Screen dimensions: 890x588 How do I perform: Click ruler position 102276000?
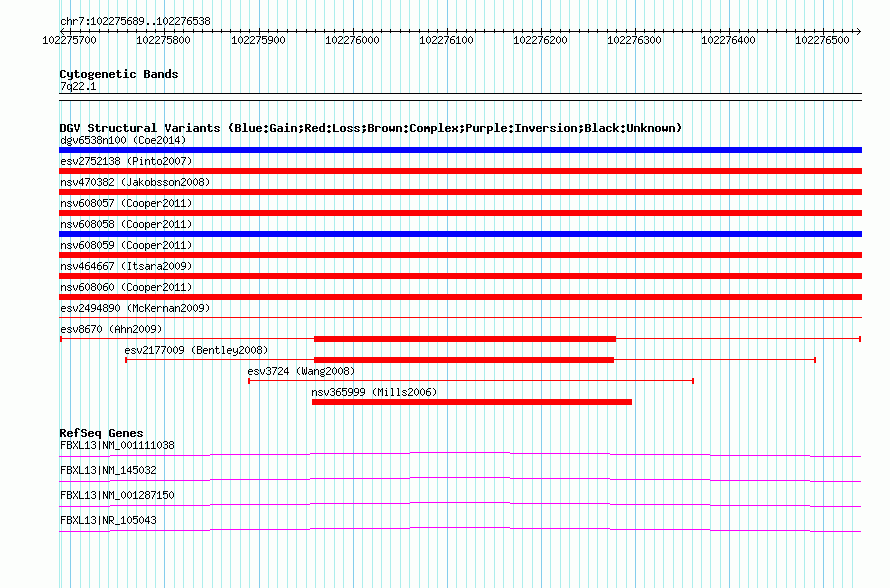(352, 40)
